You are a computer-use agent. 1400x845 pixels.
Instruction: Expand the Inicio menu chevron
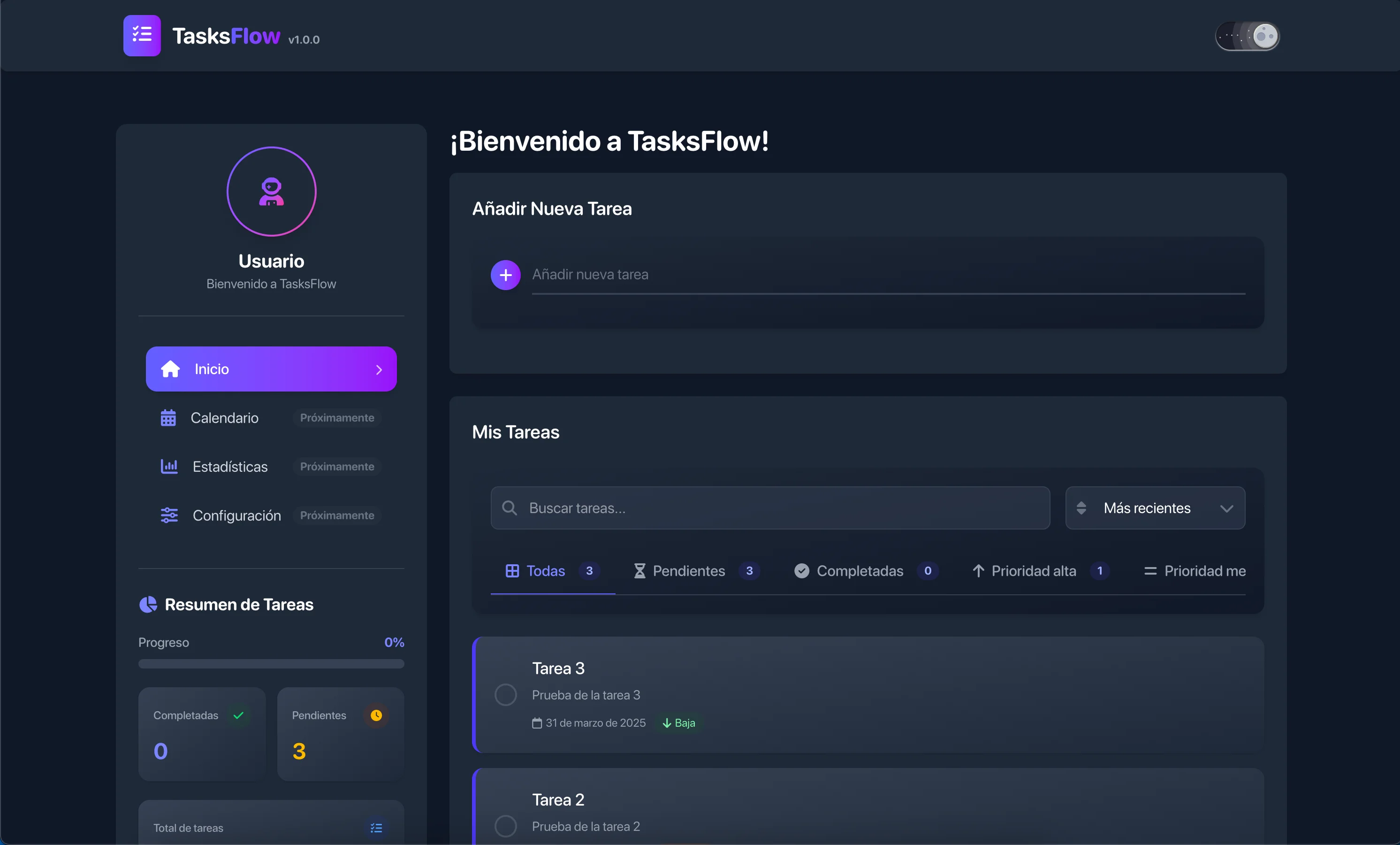click(x=379, y=369)
